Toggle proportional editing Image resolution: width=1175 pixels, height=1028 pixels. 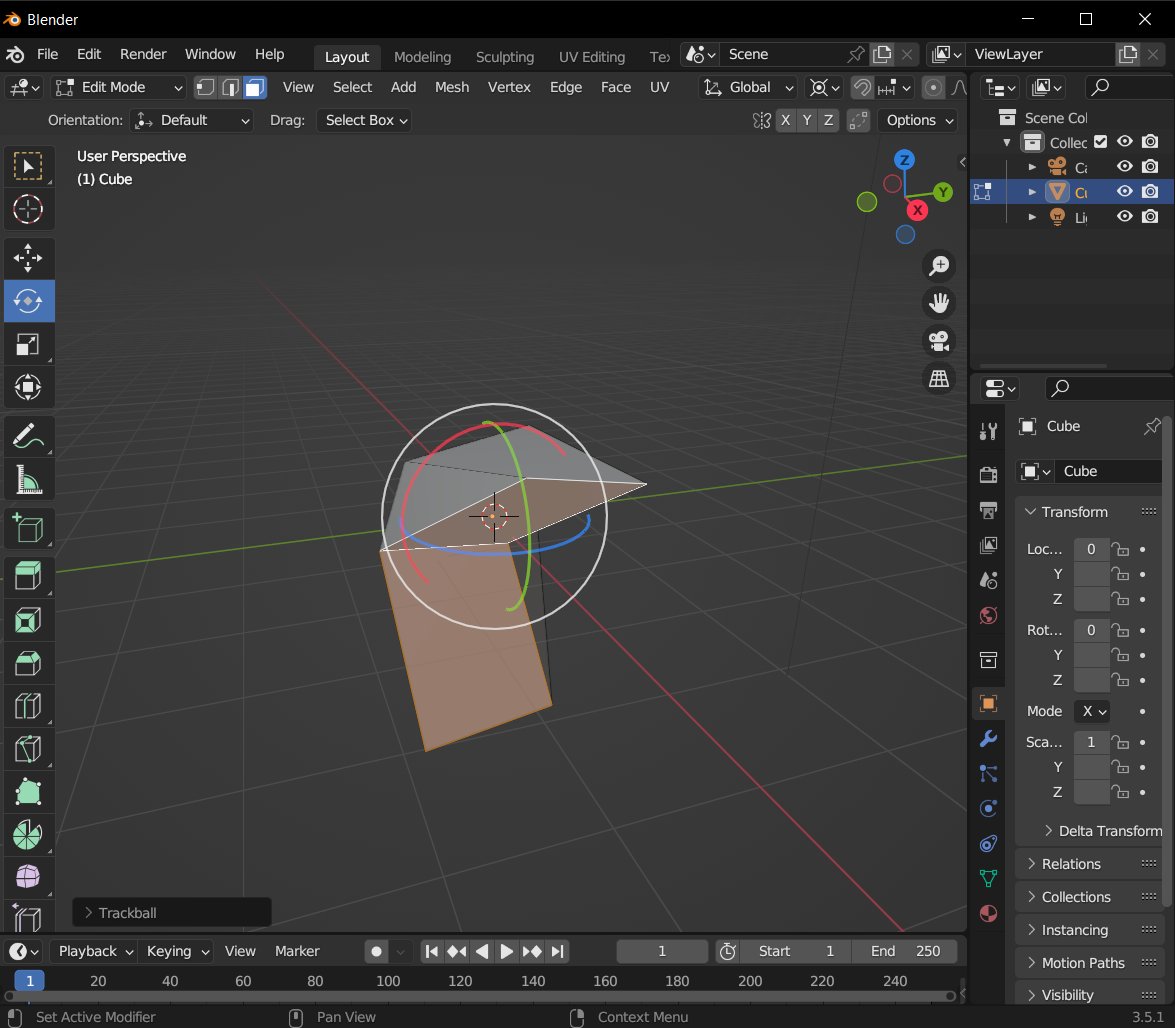click(x=933, y=88)
